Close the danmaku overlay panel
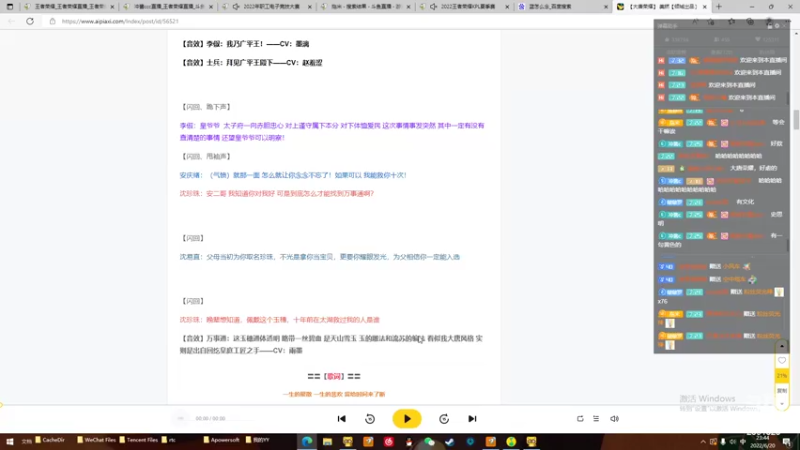Viewport: 800px width, 450px height. tap(785, 26)
